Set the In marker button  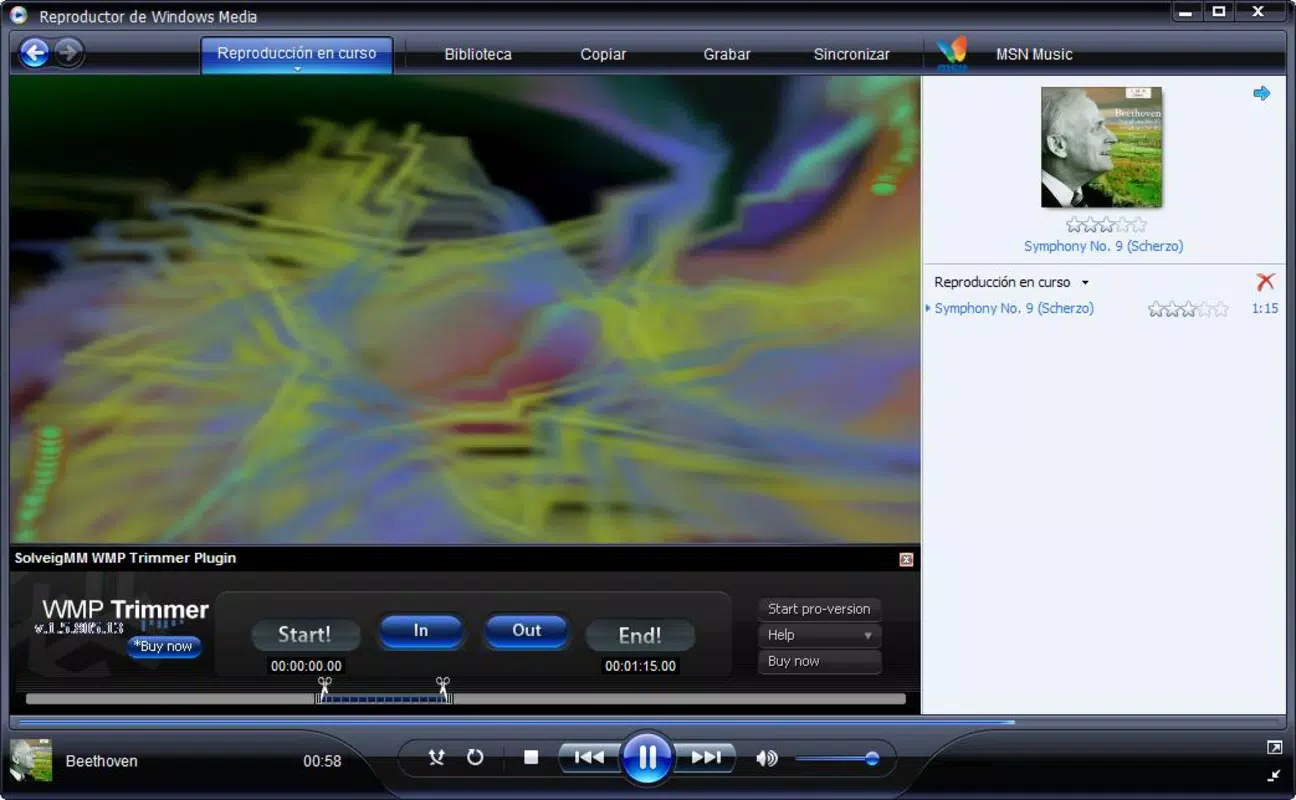click(421, 631)
